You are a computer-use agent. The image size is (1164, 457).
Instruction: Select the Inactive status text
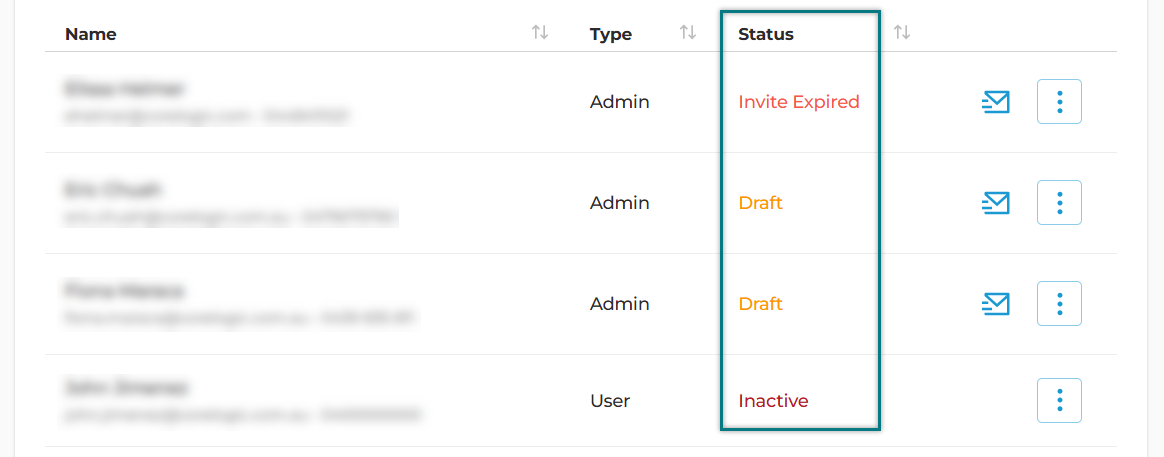(774, 401)
